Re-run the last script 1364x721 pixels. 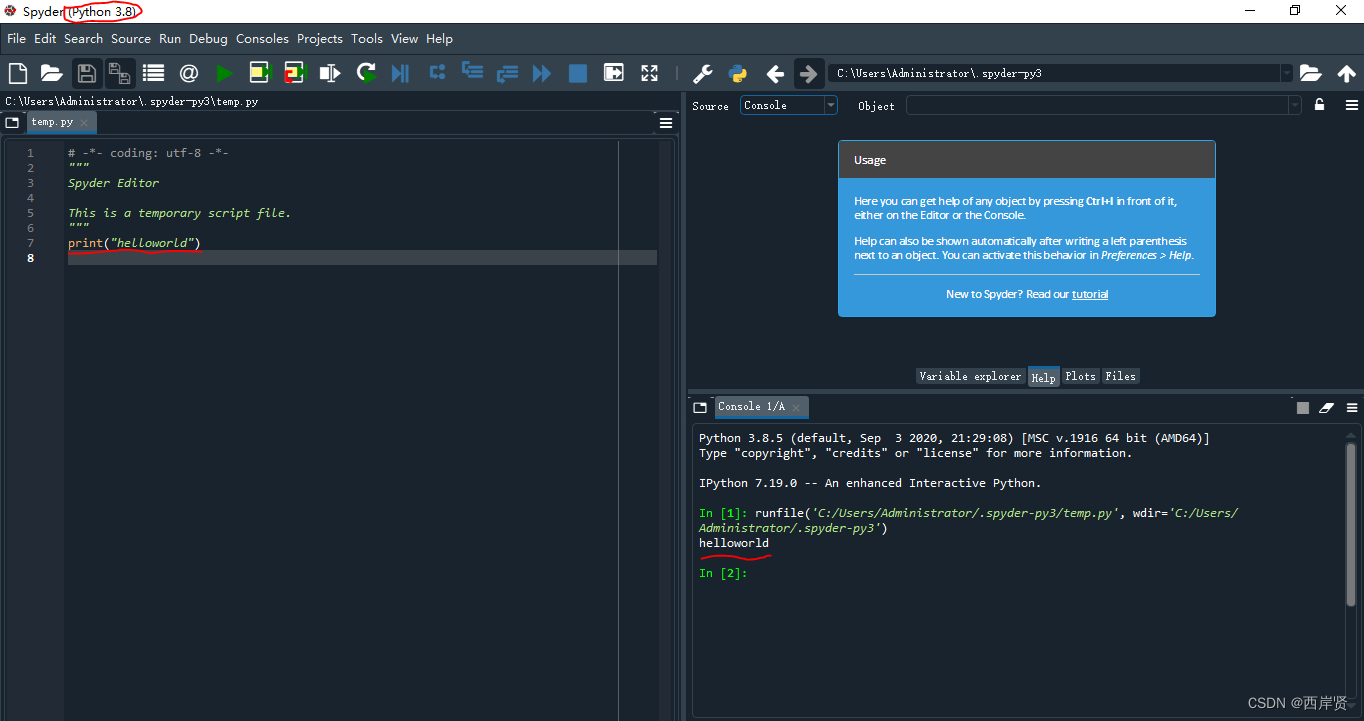(366, 73)
